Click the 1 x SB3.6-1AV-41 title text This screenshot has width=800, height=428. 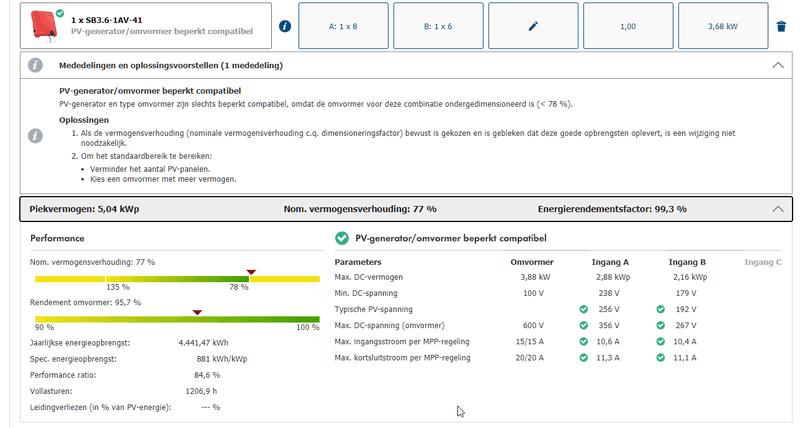click(107, 20)
